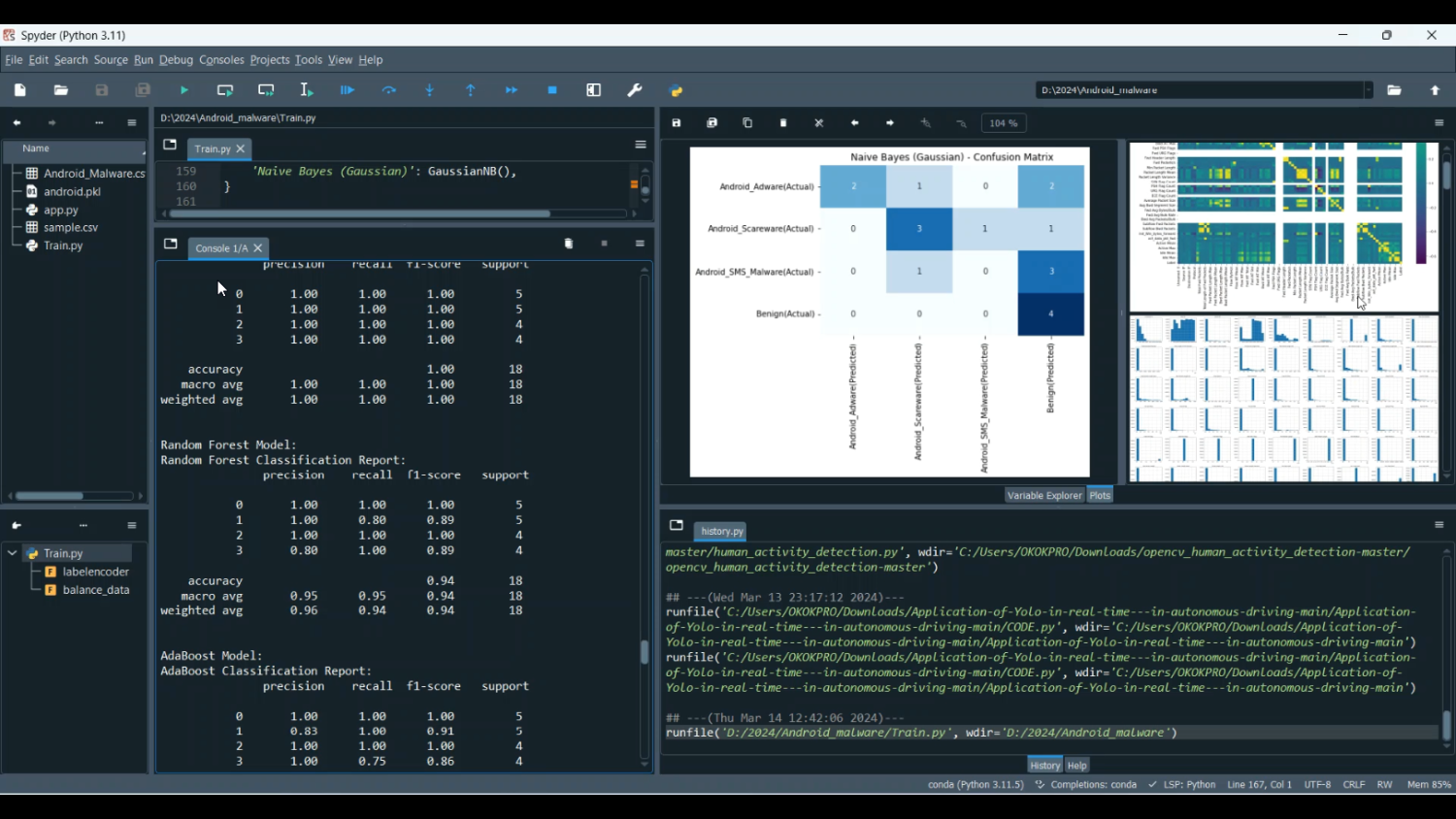Open the working directory dropdown arrow

click(x=1368, y=90)
